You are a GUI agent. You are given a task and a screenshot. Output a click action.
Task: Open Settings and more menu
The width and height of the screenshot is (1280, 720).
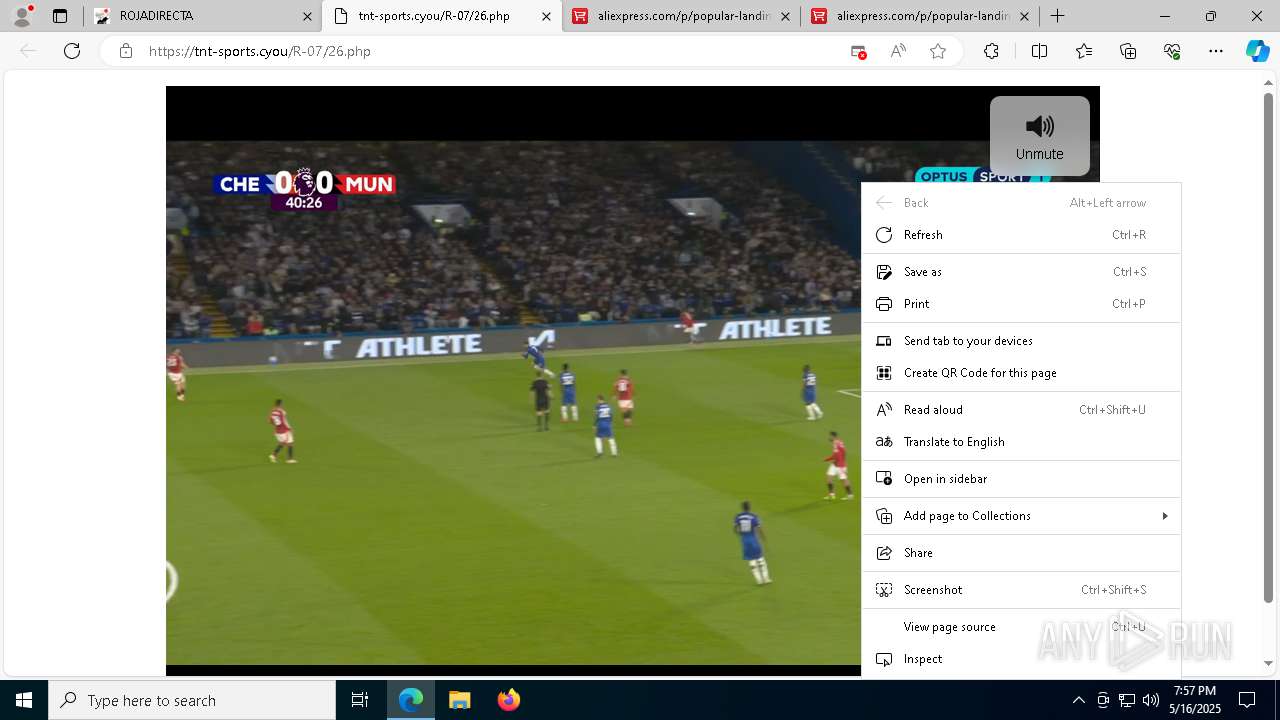pyautogui.click(x=1216, y=51)
